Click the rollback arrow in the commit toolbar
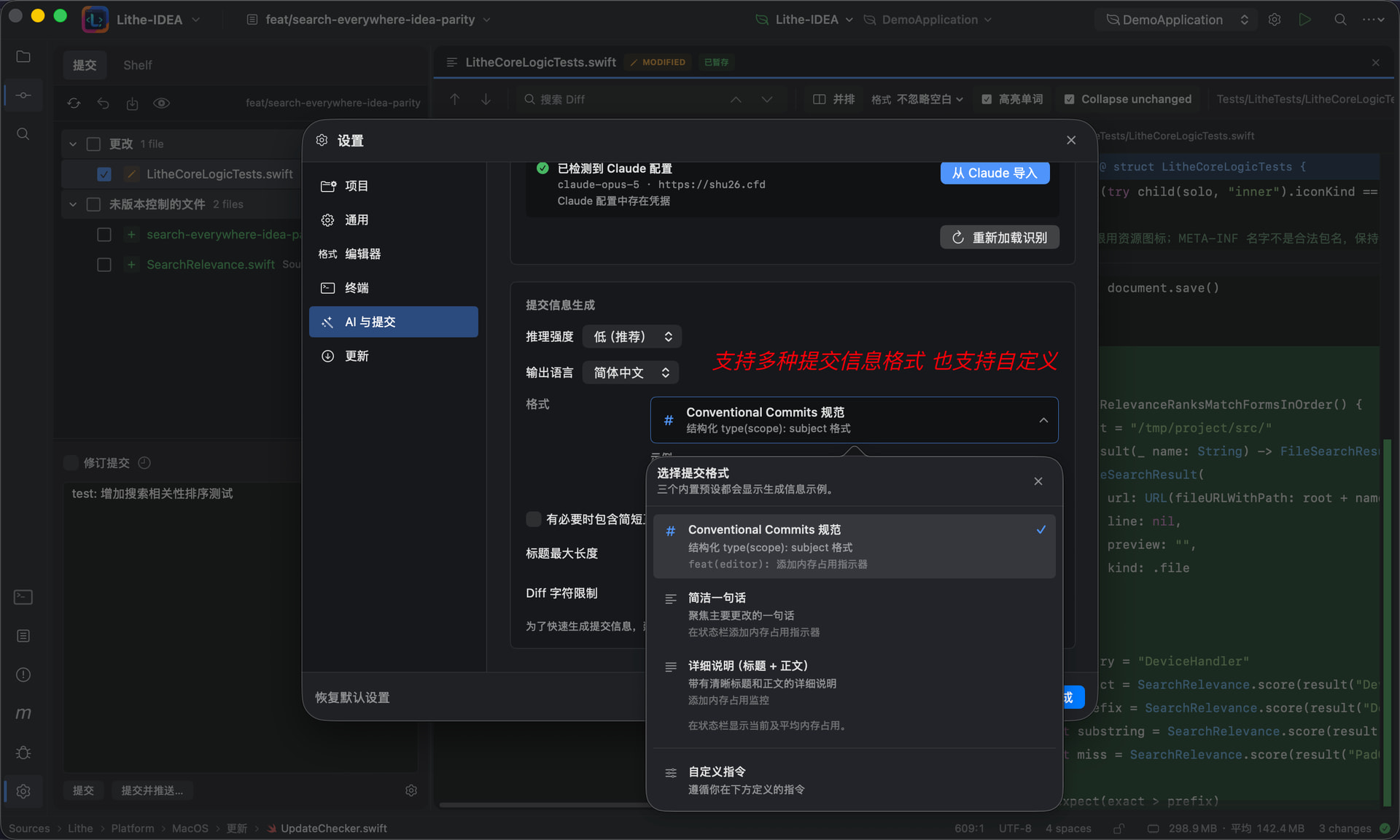Screen dimensions: 1400x840 click(x=103, y=103)
